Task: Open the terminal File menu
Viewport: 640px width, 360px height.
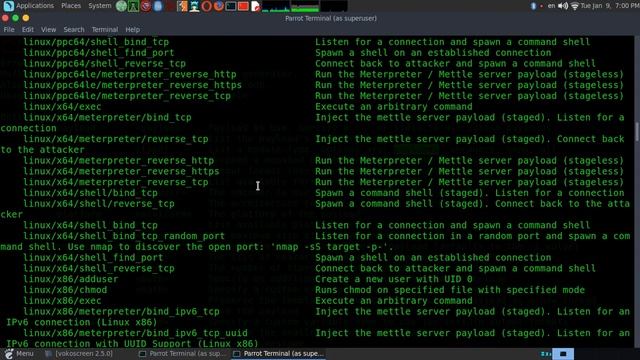Action: point(9,29)
